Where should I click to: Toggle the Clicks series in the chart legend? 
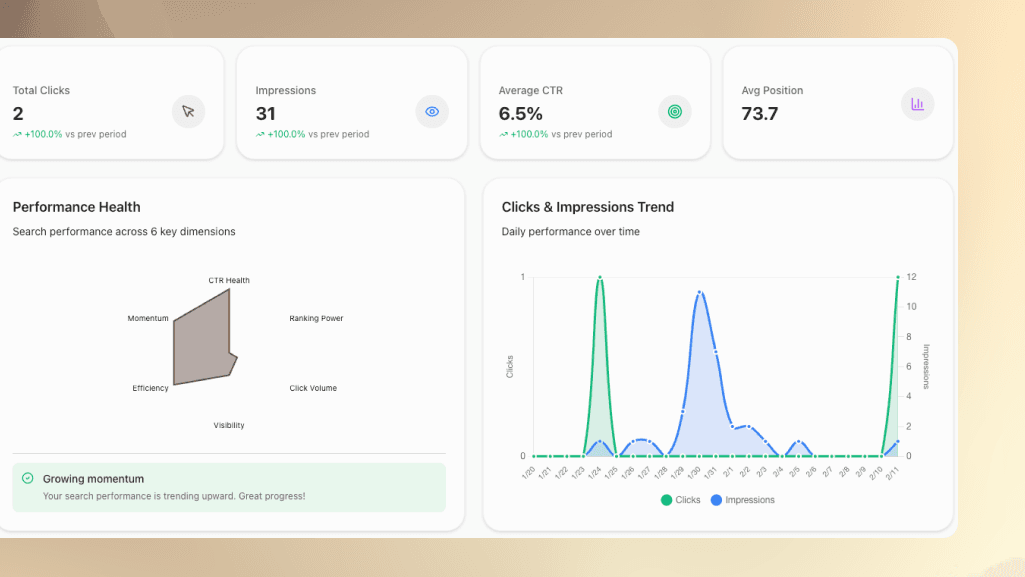tap(681, 500)
